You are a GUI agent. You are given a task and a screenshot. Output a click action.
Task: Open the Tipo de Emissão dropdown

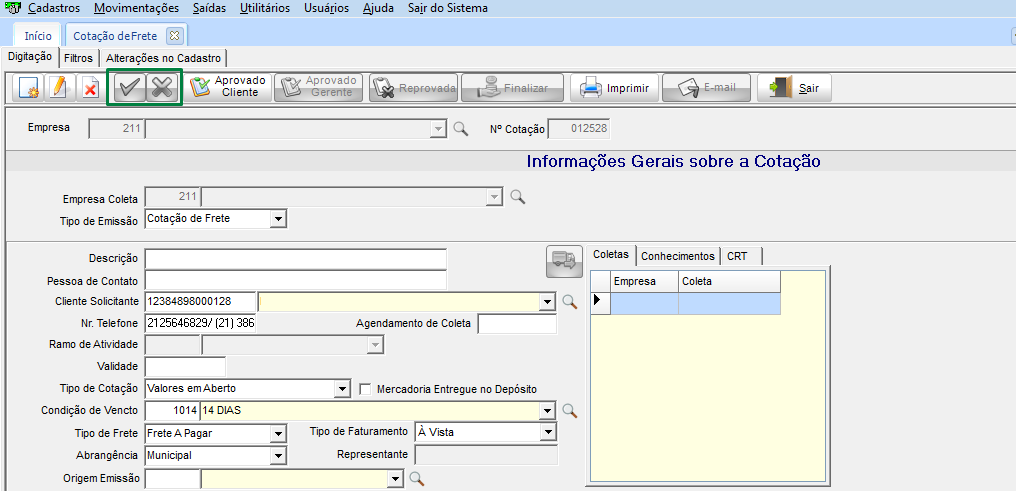[278, 218]
